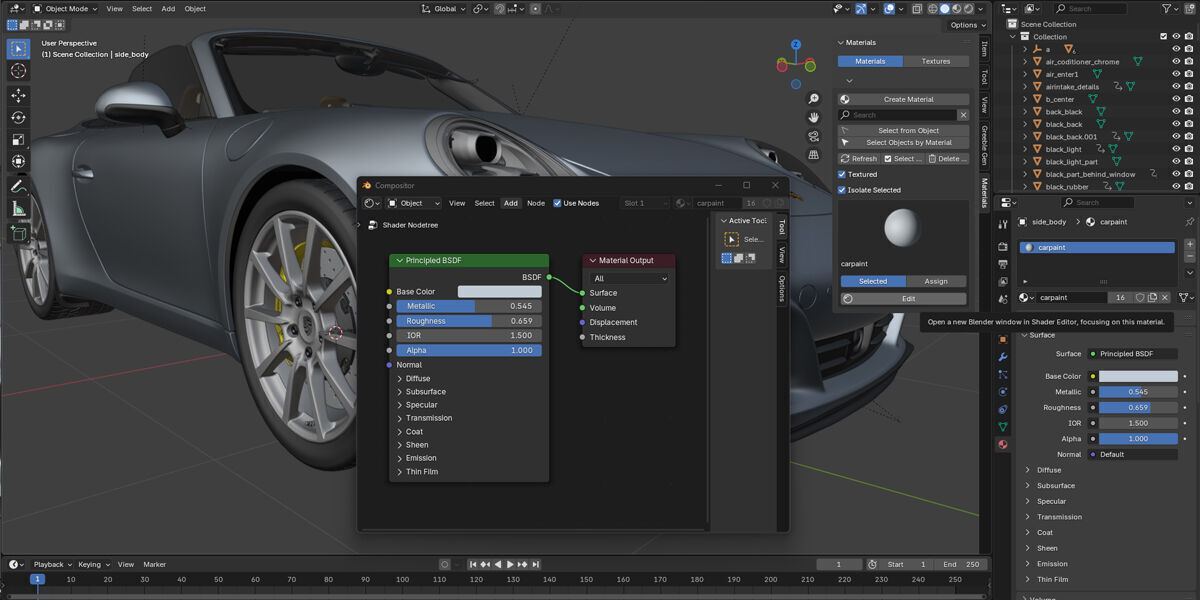Hide black_light object in viewport
The width and height of the screenshot is (1200, 600).
click(x=1176, y=149)
